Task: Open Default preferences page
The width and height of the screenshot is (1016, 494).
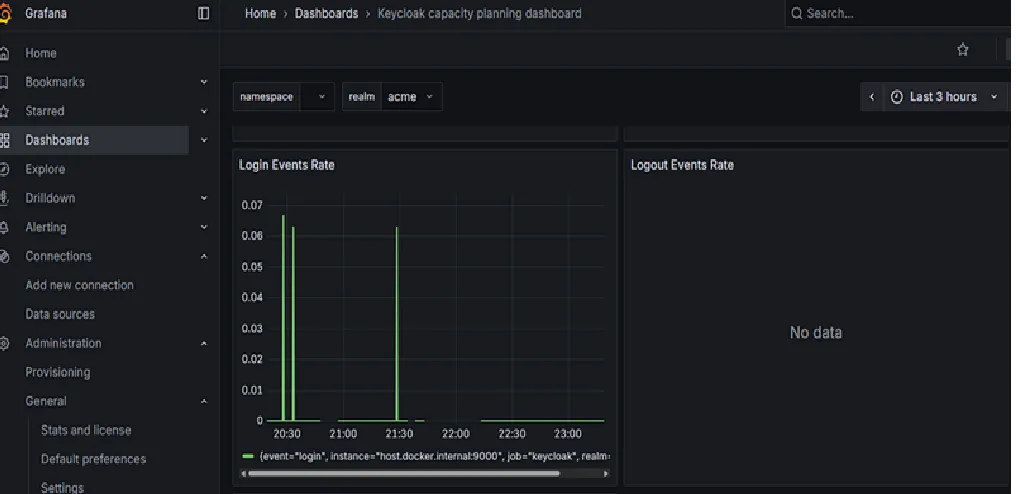Action: tap(93, 460)
